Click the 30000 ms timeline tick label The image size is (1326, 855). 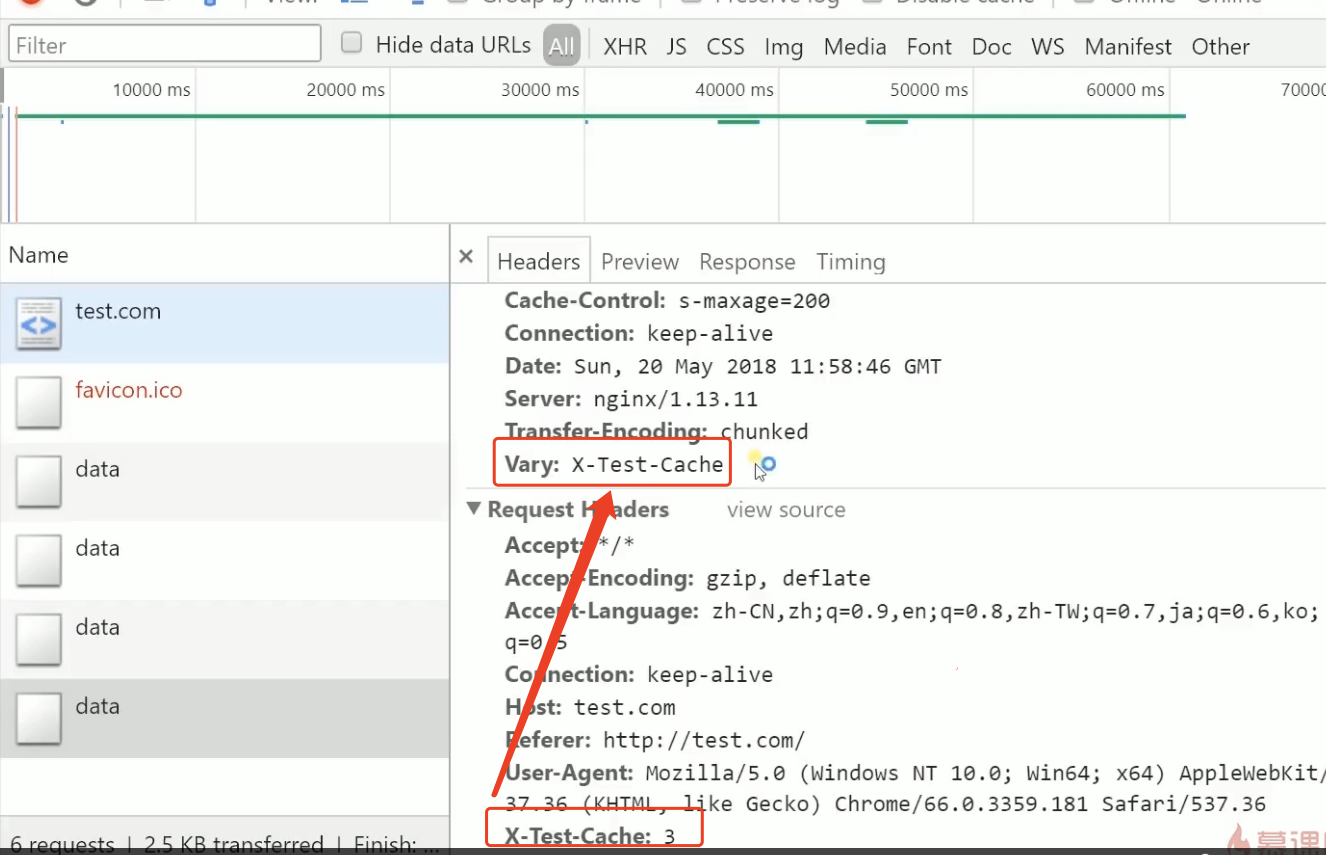tap(540, 90)
